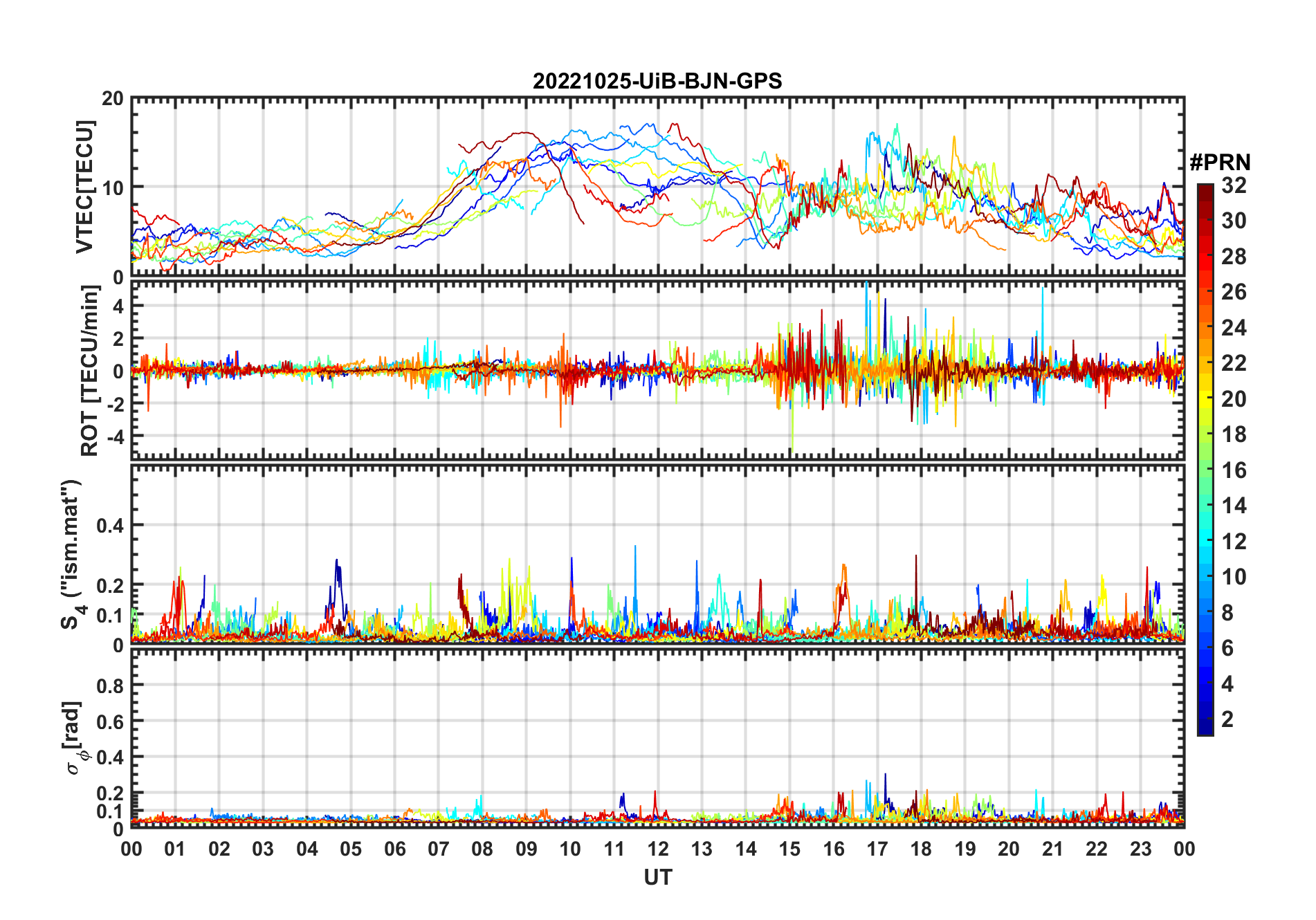Click the PRN colorbar strip
1316x920 pixels.
[1205, 459]
